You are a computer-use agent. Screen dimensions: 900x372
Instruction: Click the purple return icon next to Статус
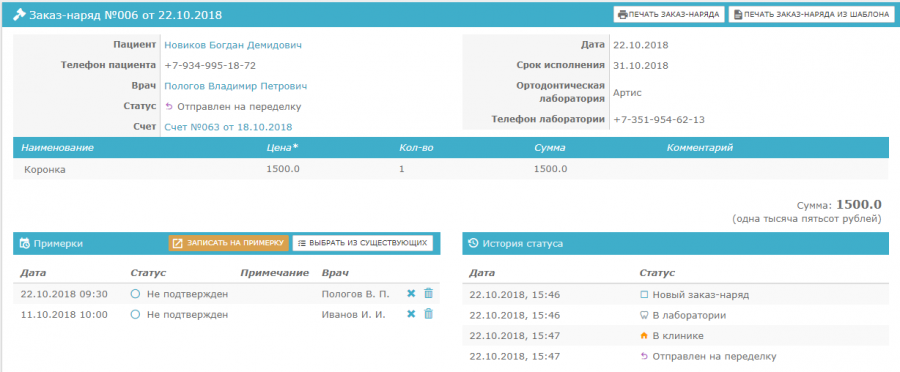pyautogui.click(x=169, y=106)
